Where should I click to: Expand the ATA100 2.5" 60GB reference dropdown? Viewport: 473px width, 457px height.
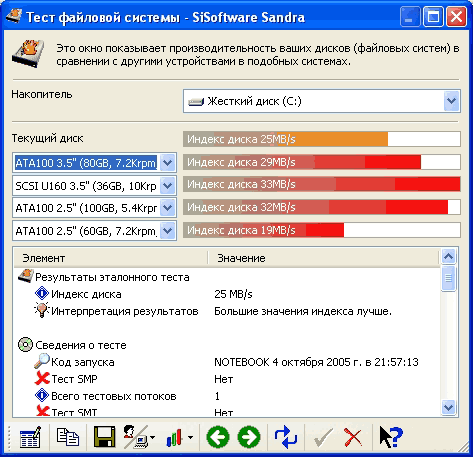tap(167, 230)
